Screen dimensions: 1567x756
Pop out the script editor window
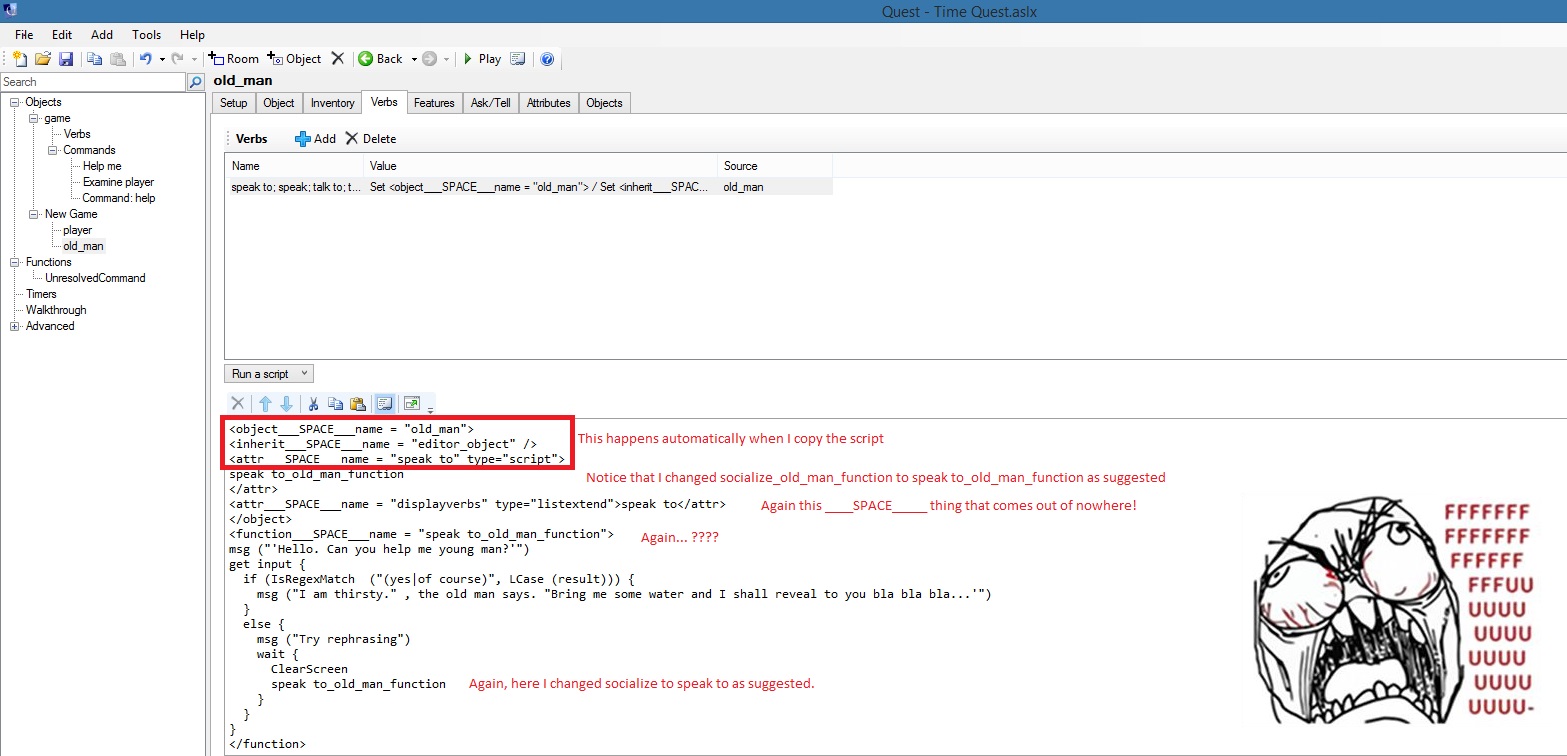(x=411, y=404)
